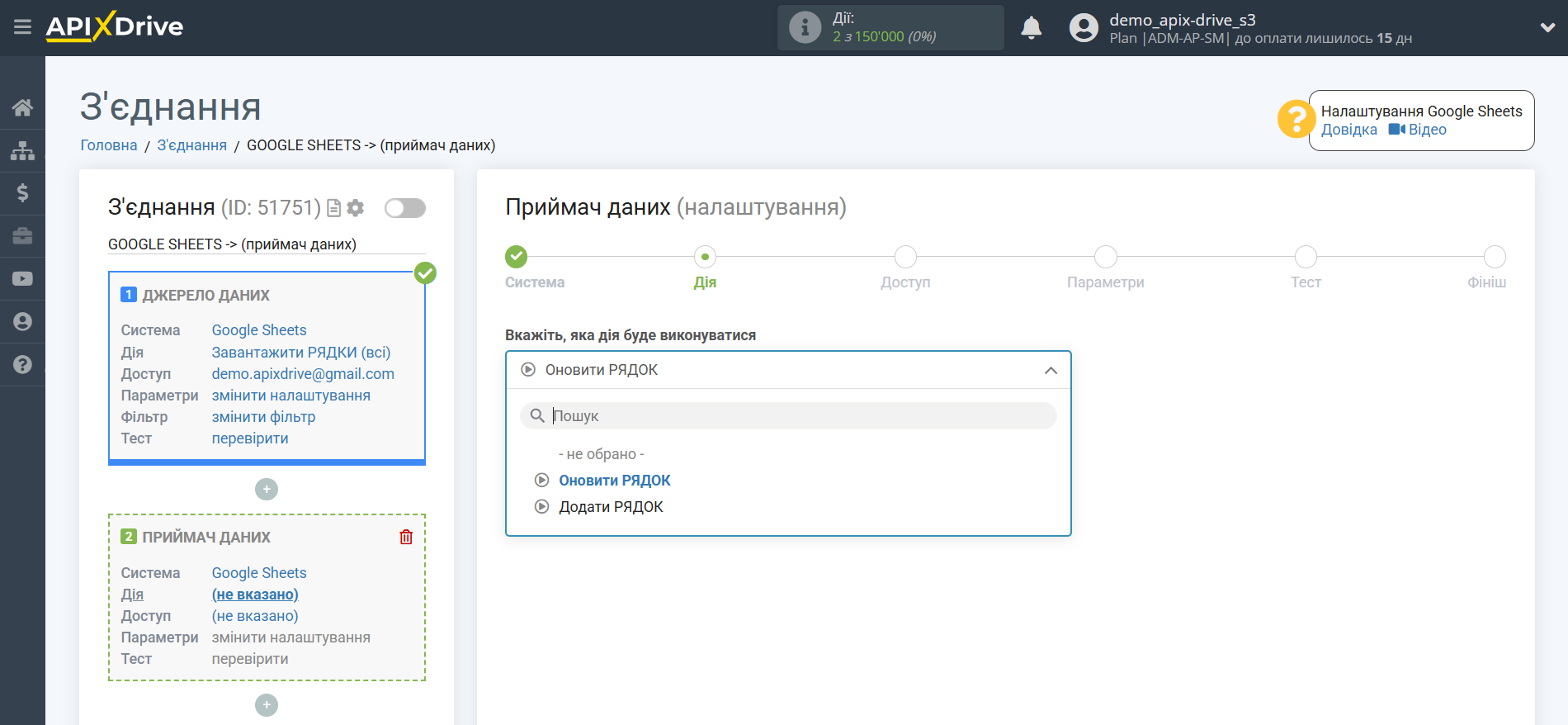
Task: Open help question icon in sidebar
Action: (22, 364)
